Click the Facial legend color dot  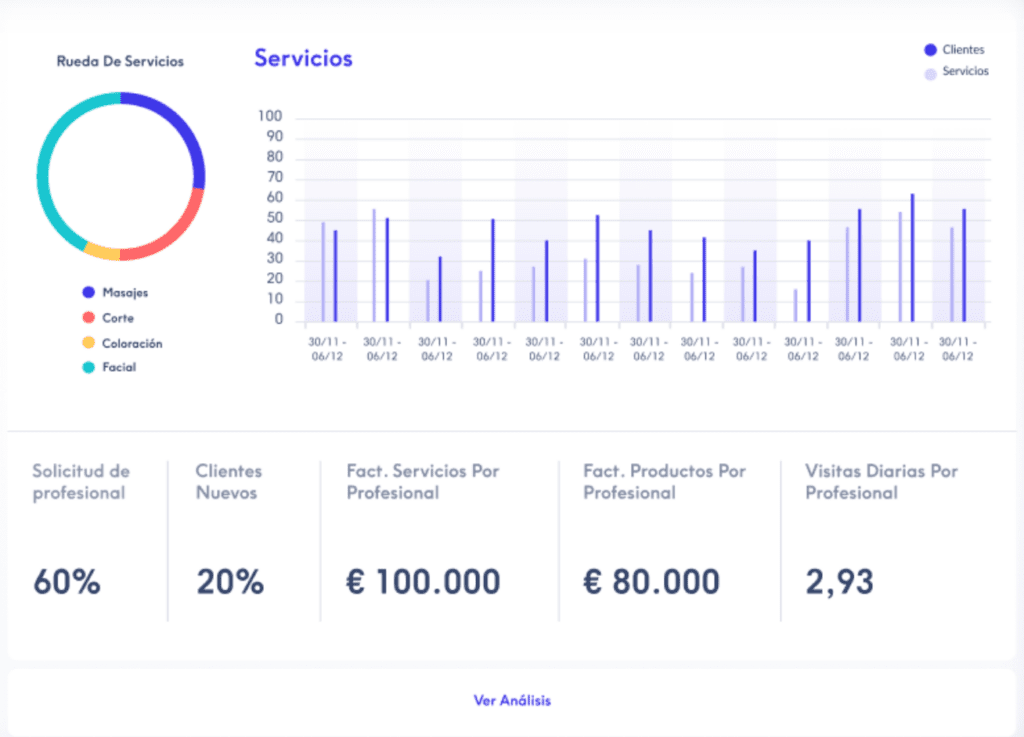(89, 368)
